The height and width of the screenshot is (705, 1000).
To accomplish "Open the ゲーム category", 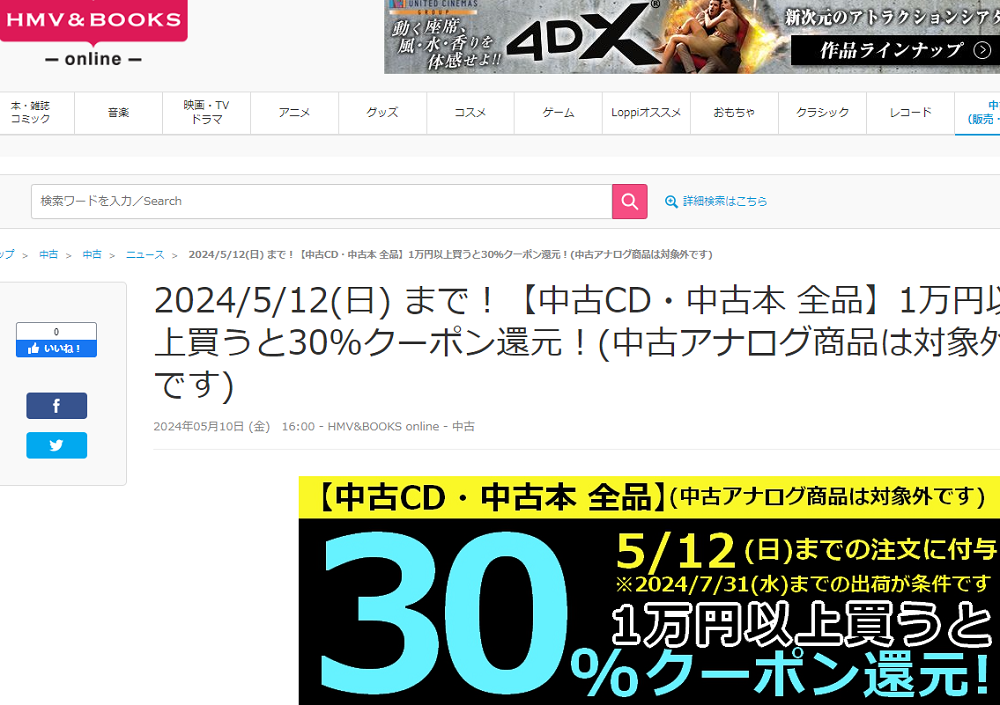I will [x=559, y=112].
